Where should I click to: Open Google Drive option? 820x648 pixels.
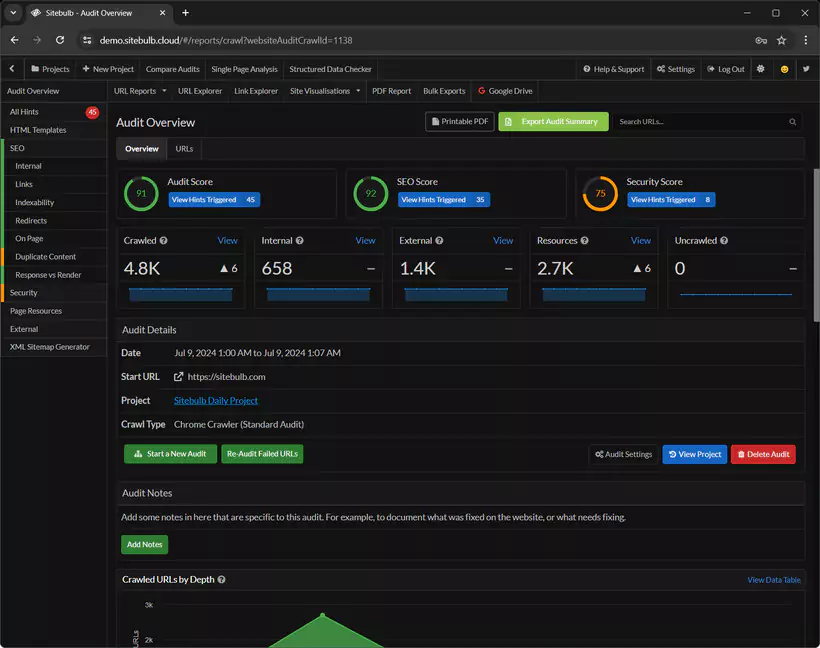point(505,91)
